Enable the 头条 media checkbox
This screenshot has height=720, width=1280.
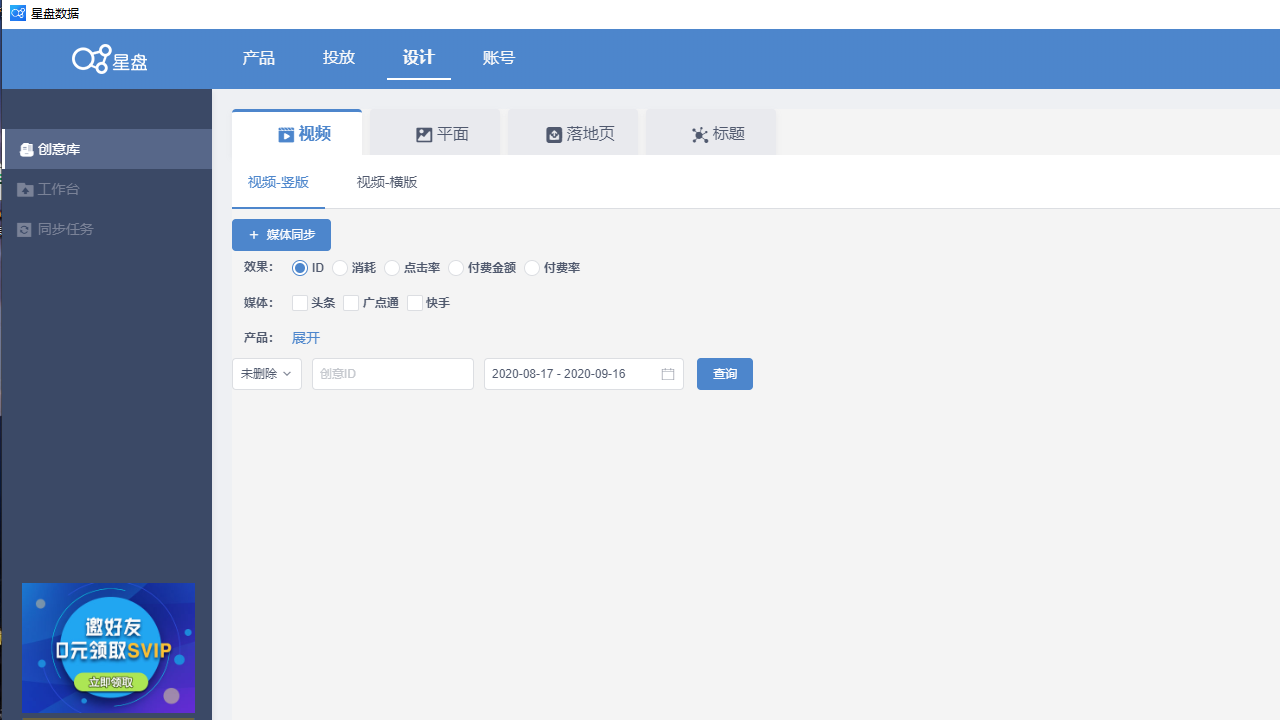pyautogui.click(x=299, y=302)
